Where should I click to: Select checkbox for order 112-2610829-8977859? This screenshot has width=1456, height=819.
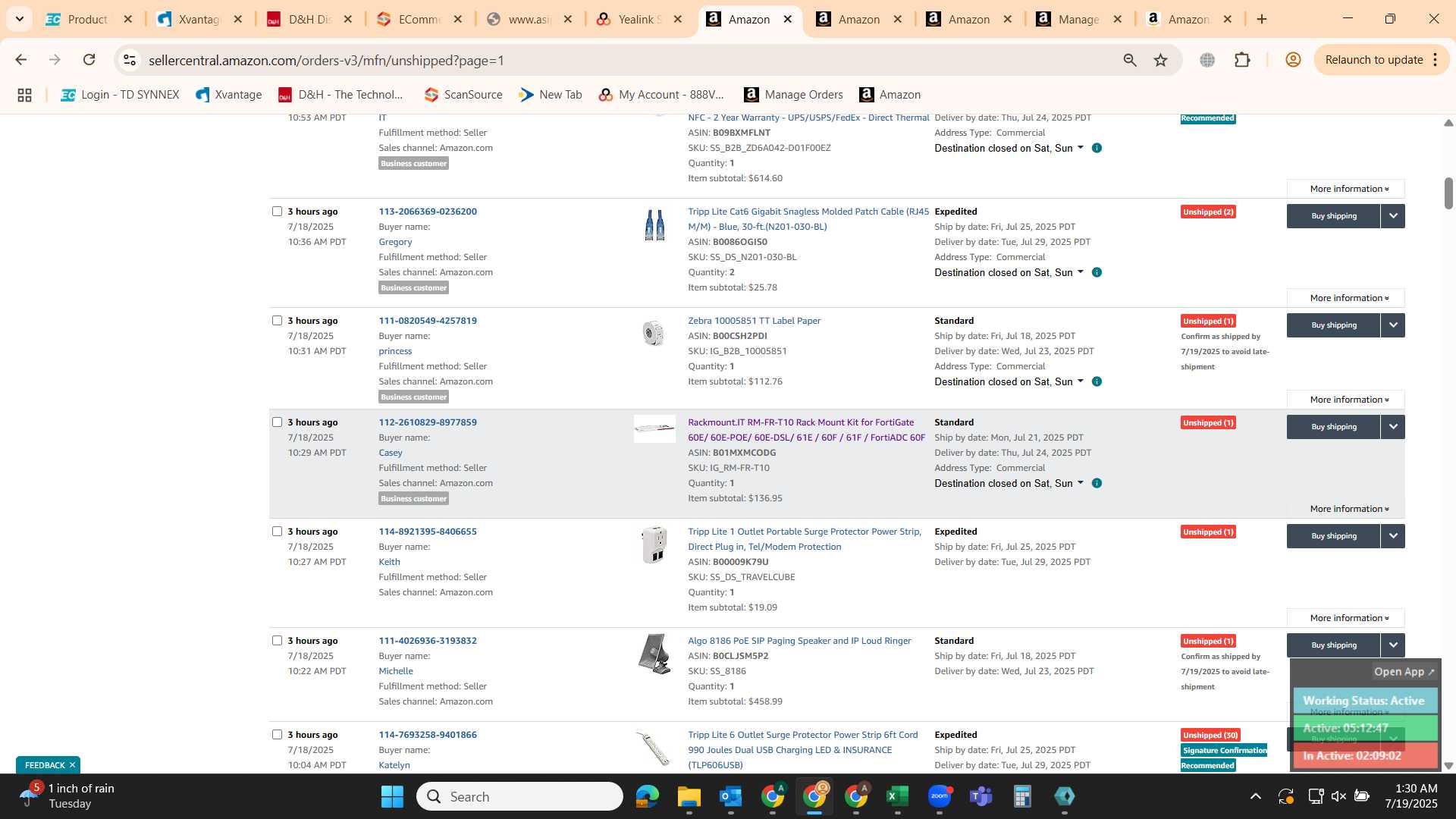click(x=277, y=422)
